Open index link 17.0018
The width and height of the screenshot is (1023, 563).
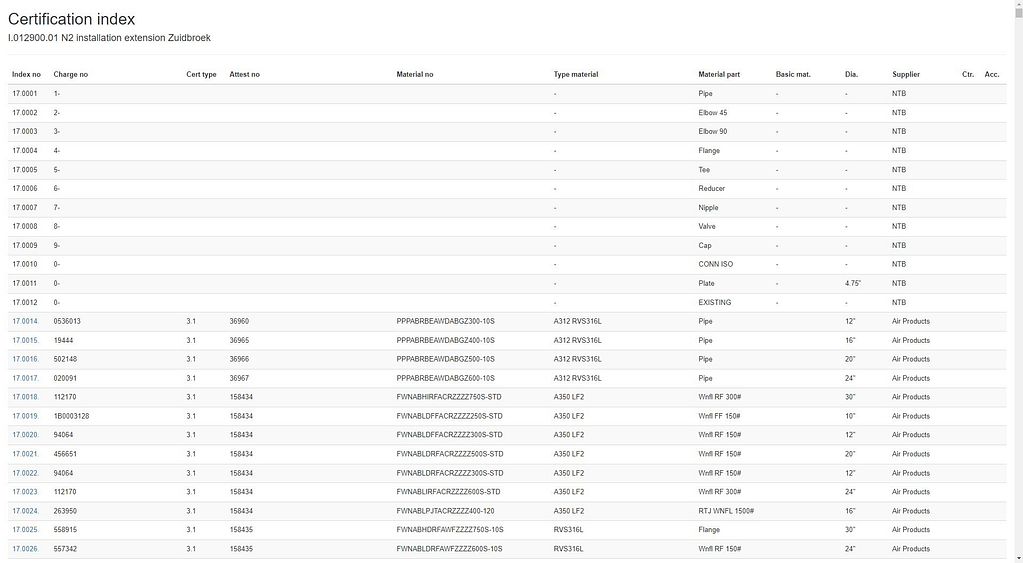[25, 397]
